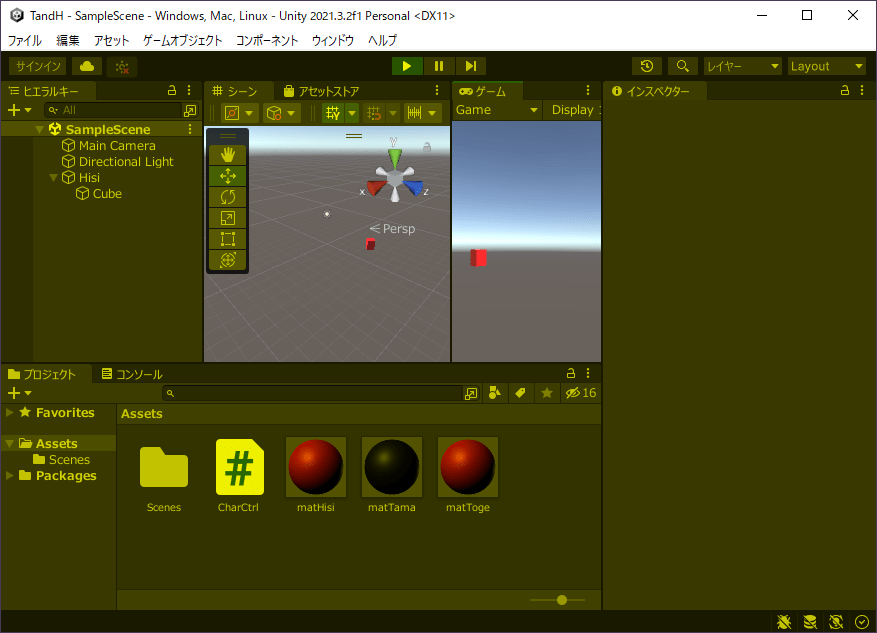Toggle the Inspector panel lock

click(845, 91)
